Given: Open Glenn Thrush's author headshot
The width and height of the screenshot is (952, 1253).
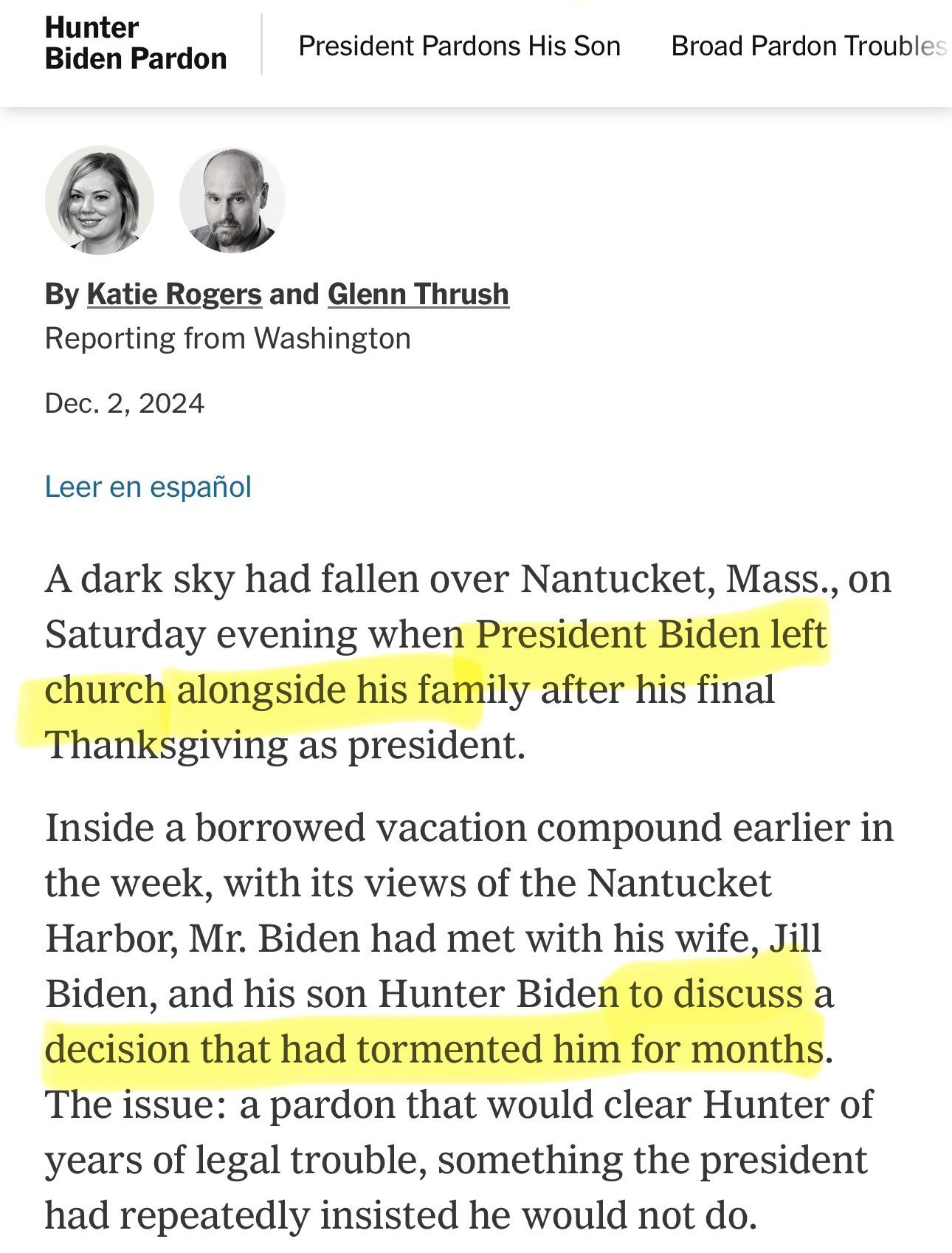Looking at the screenshot, I should point(232,199).
